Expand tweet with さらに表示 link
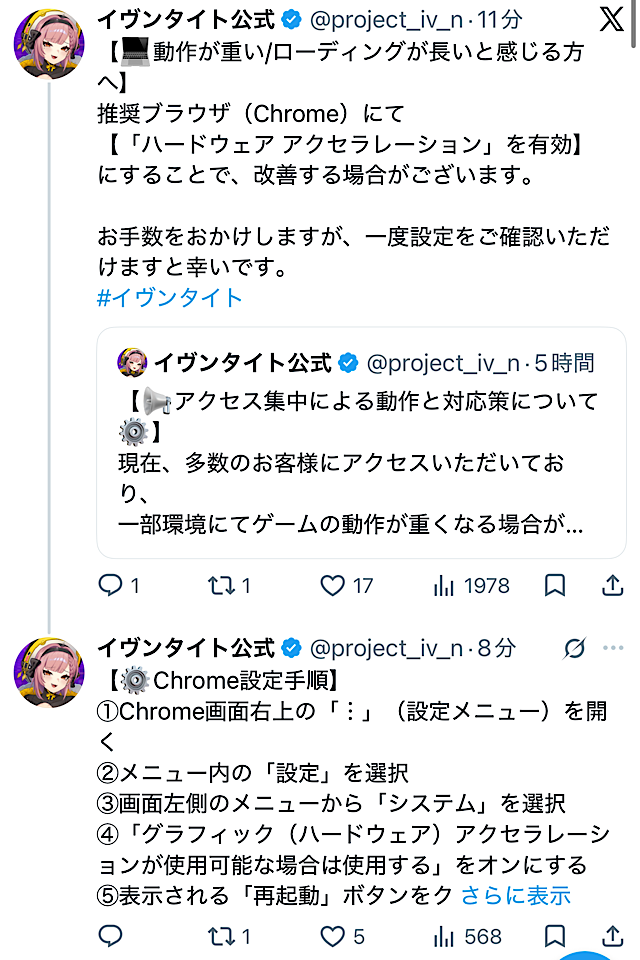The width and height of the screenshot is (640, 960). (x=516, y=895)
